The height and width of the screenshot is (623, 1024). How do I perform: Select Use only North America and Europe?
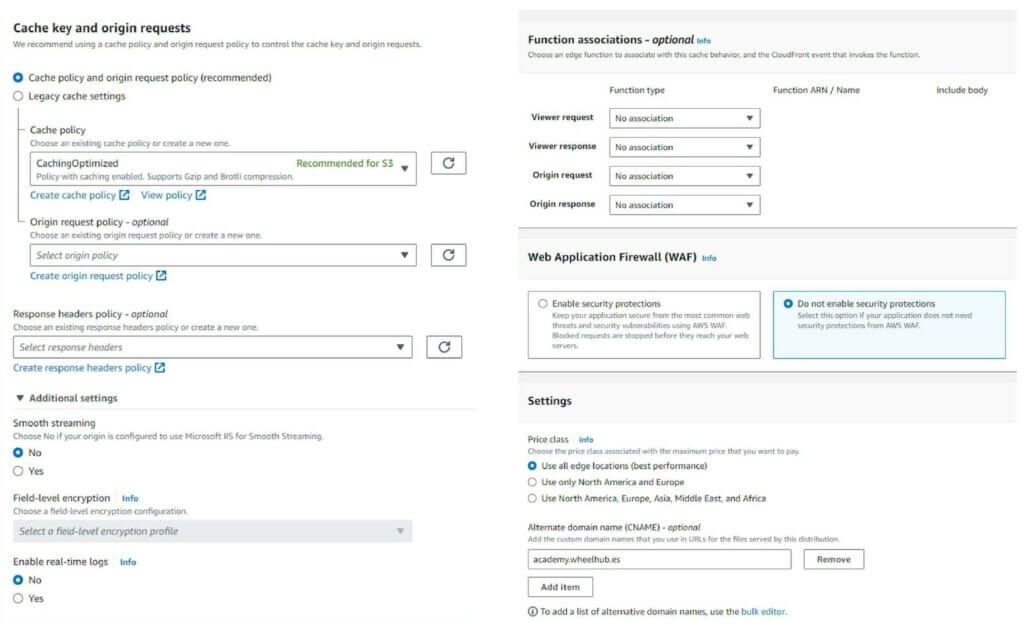(533, 482)
